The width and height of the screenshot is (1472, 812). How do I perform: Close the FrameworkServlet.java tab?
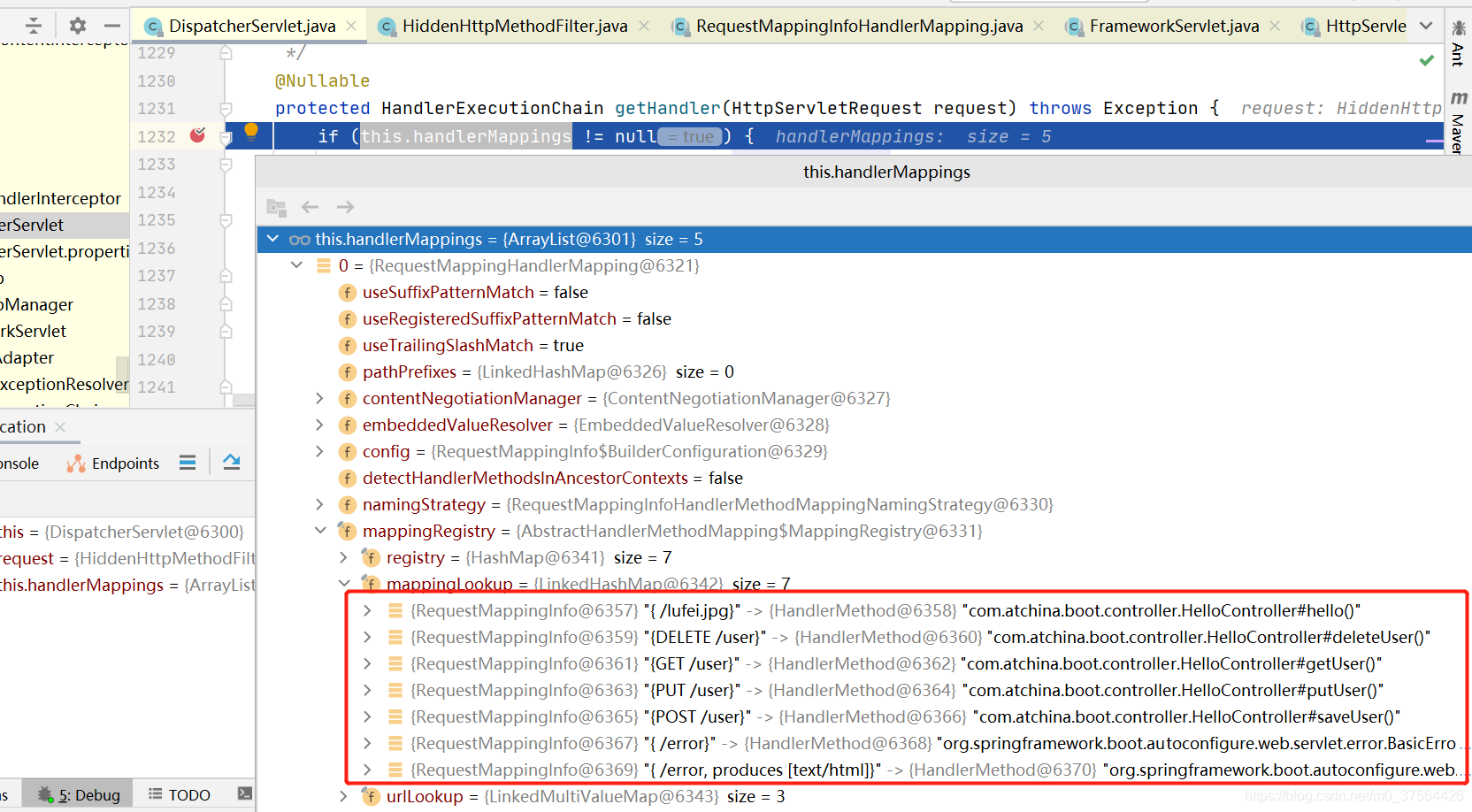tap(1275, 26)
